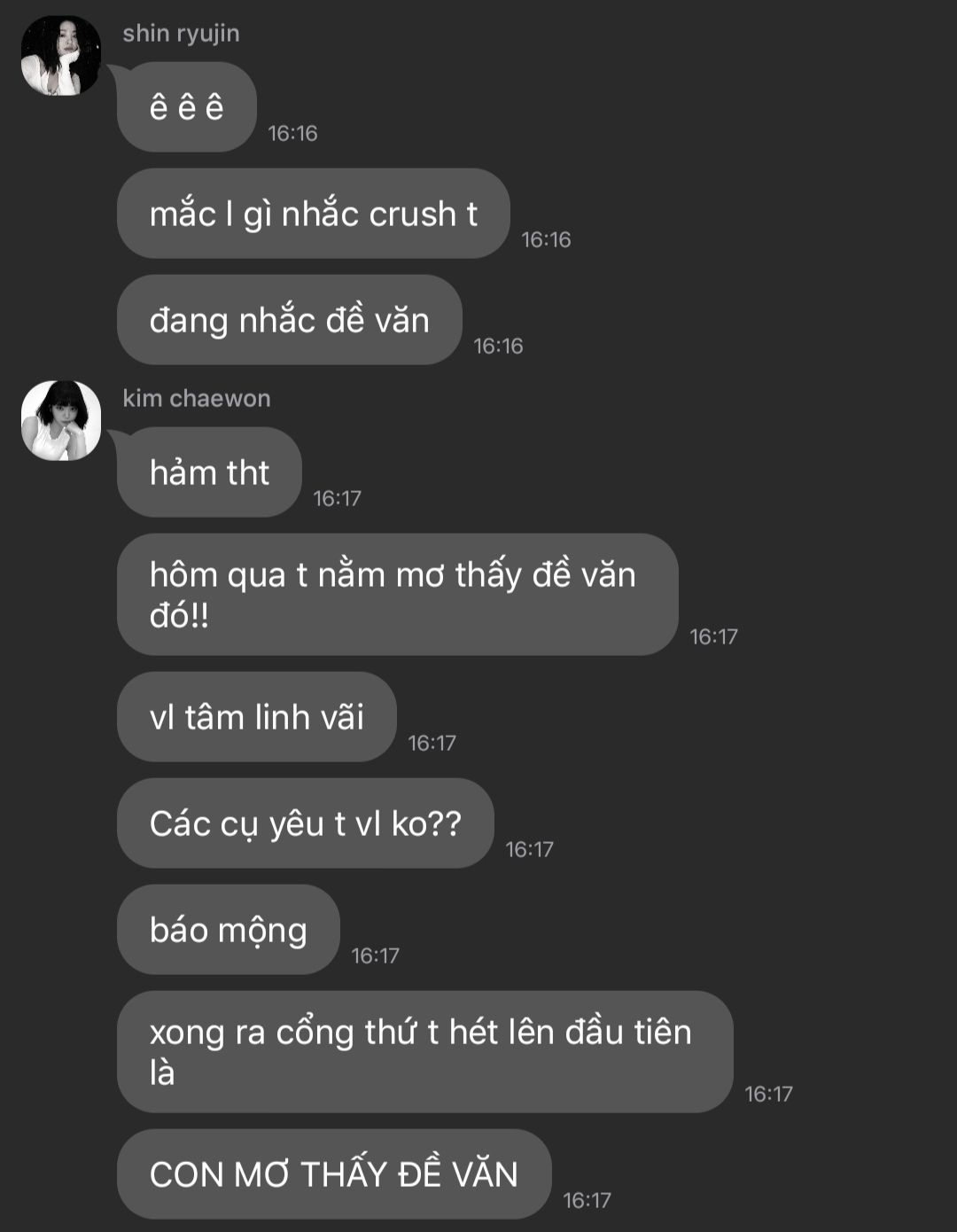957x1232 pixels.
Task: Select message 'CON MƠ THẤY ĐỀ VĂN'
Action: 334,1174
